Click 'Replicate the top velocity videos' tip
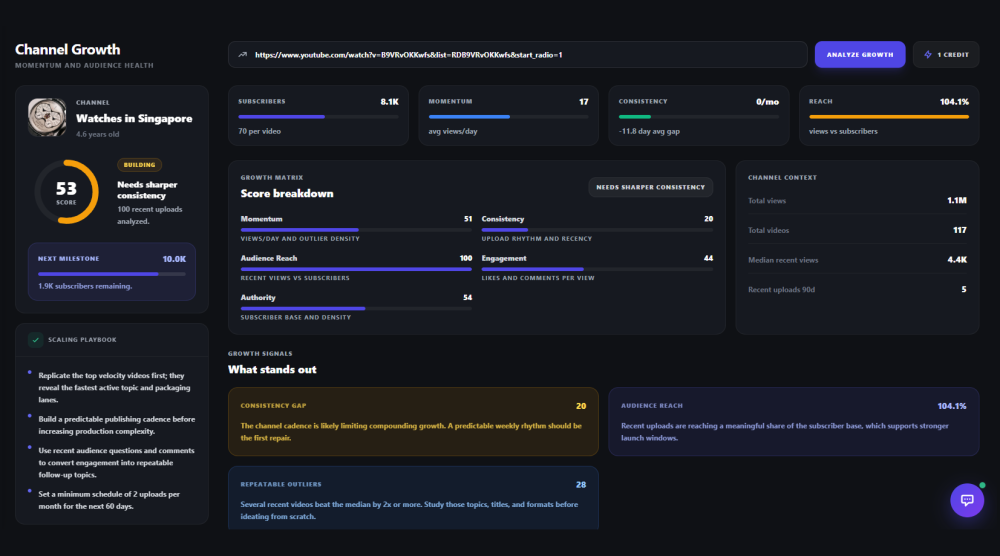 115,388
